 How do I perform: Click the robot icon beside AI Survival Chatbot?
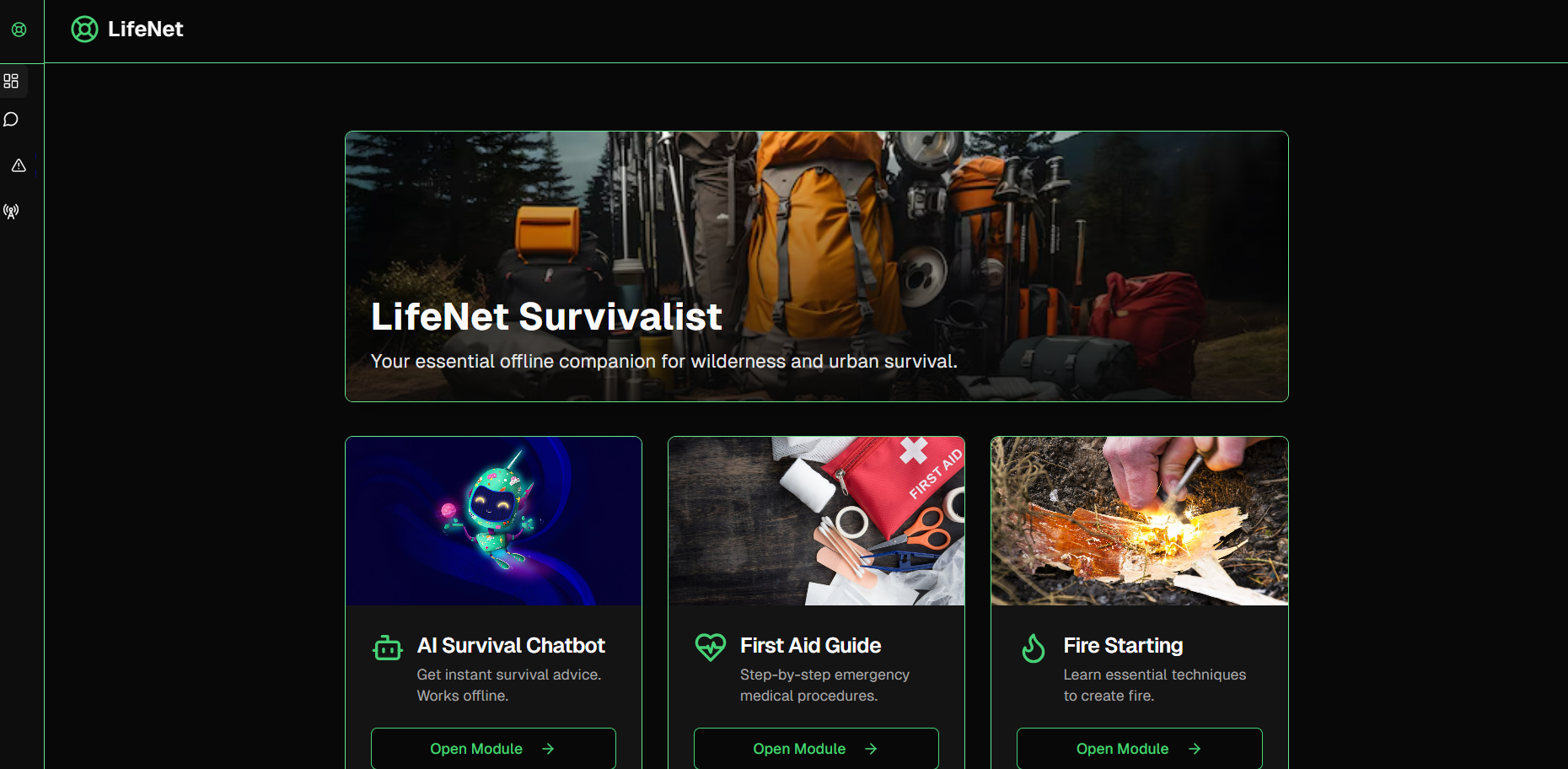click(x=388, y=648)
